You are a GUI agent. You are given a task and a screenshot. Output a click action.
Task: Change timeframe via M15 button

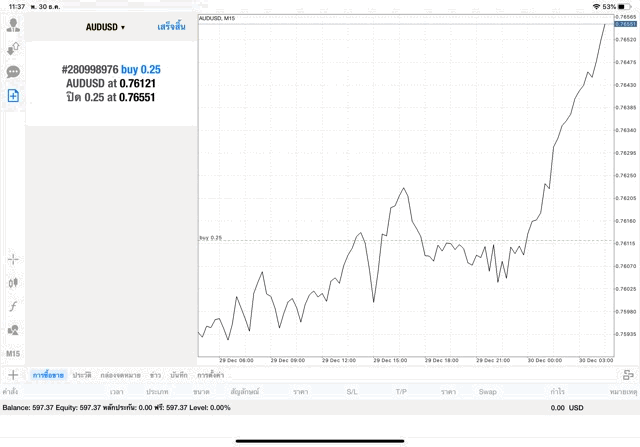(x=13, y=354)
